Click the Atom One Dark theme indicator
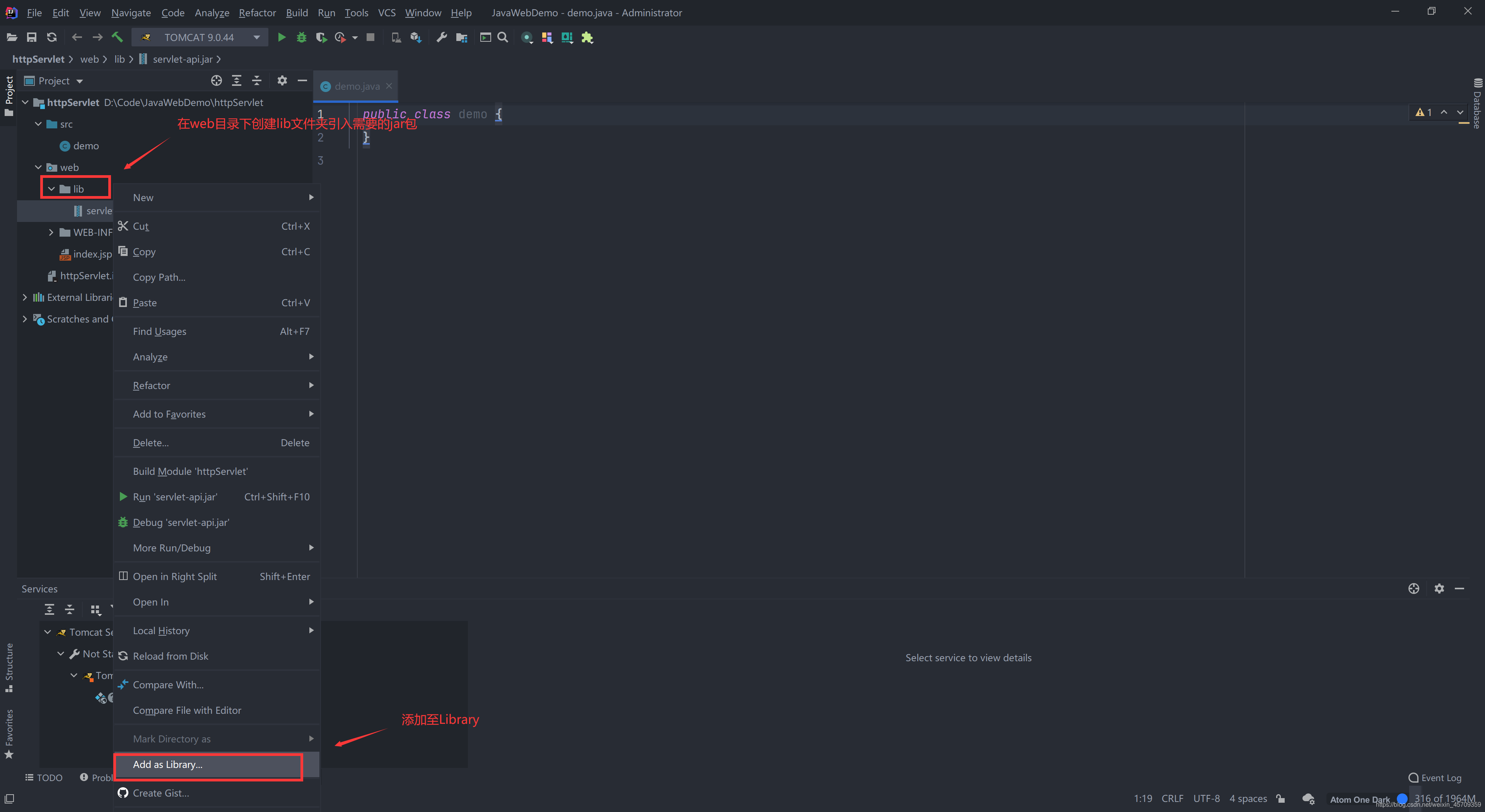Screen dimensions: 1485x812 coord(1359,799)
